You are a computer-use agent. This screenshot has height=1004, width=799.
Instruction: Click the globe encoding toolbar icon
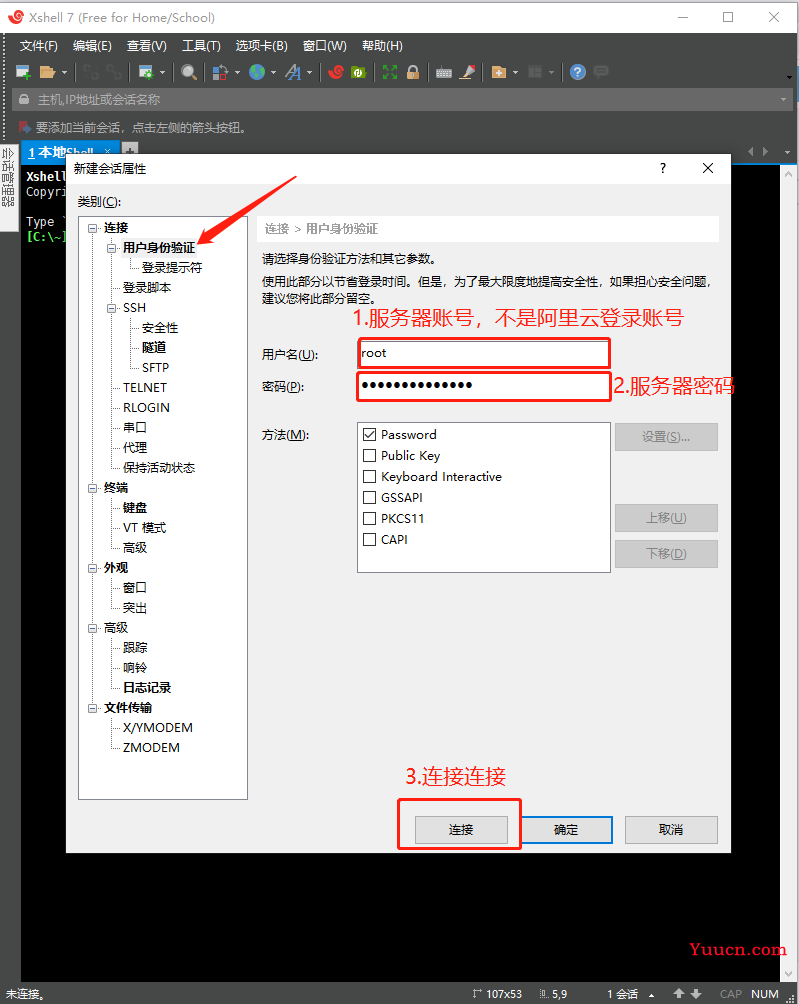(257, 72)
